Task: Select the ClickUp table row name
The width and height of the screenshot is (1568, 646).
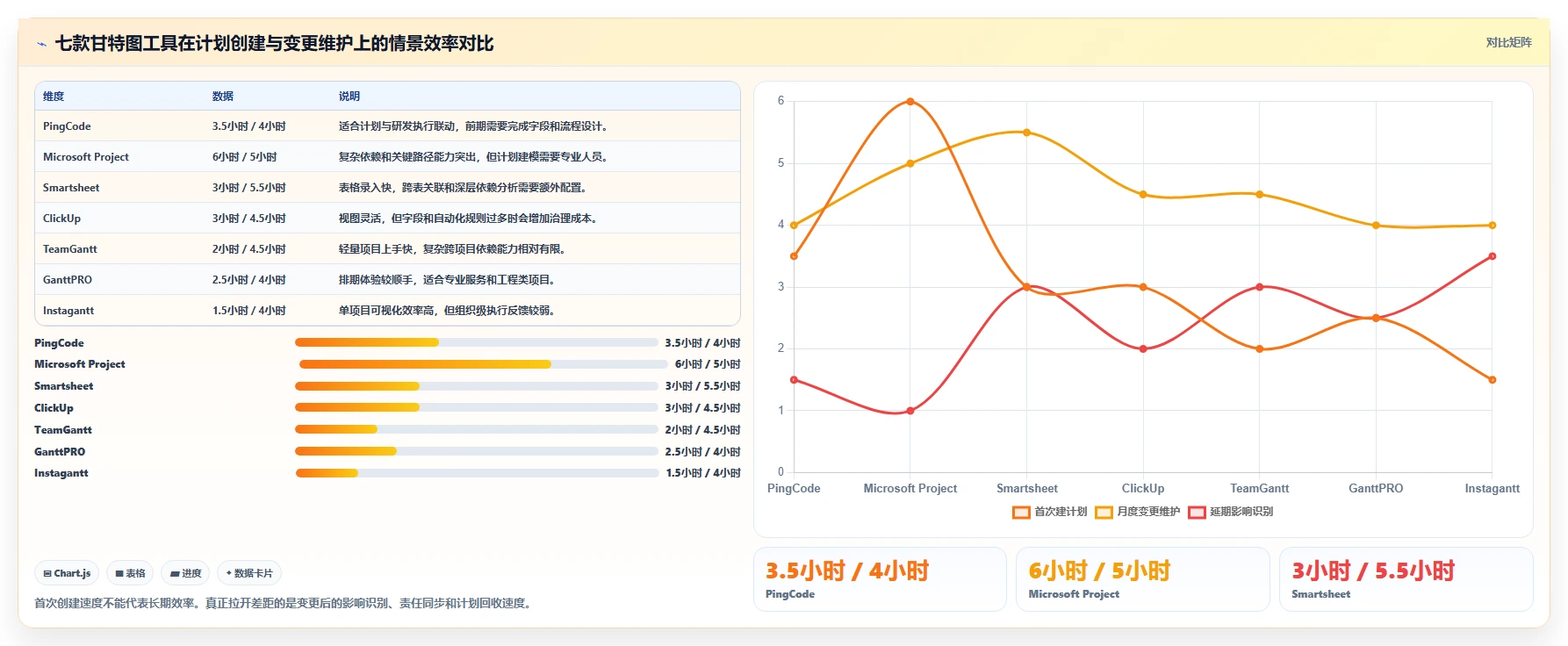Action: click(x=61, y=219)
